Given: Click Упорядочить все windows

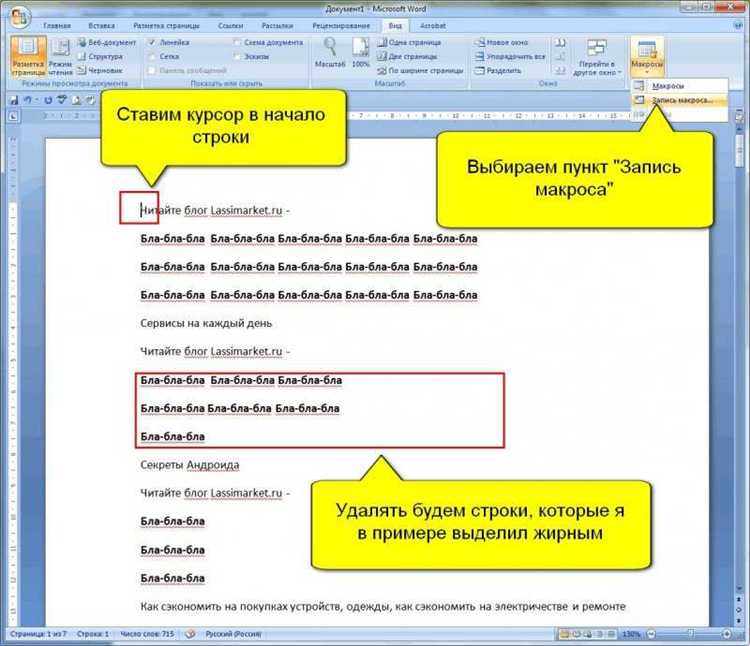Looking at the screenshot, I should (509, 56).
